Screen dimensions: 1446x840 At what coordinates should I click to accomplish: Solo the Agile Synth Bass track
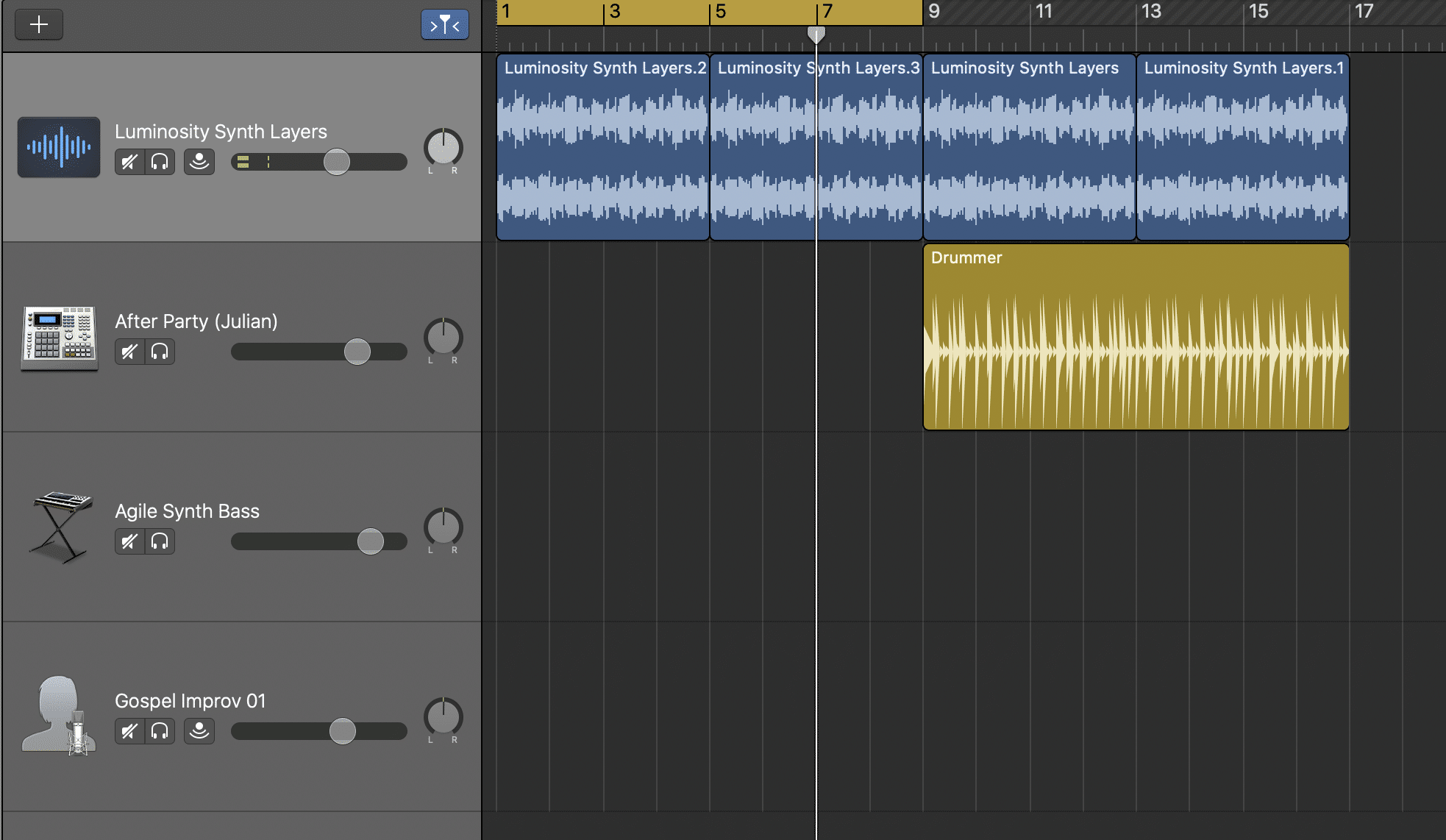point(160,541)
